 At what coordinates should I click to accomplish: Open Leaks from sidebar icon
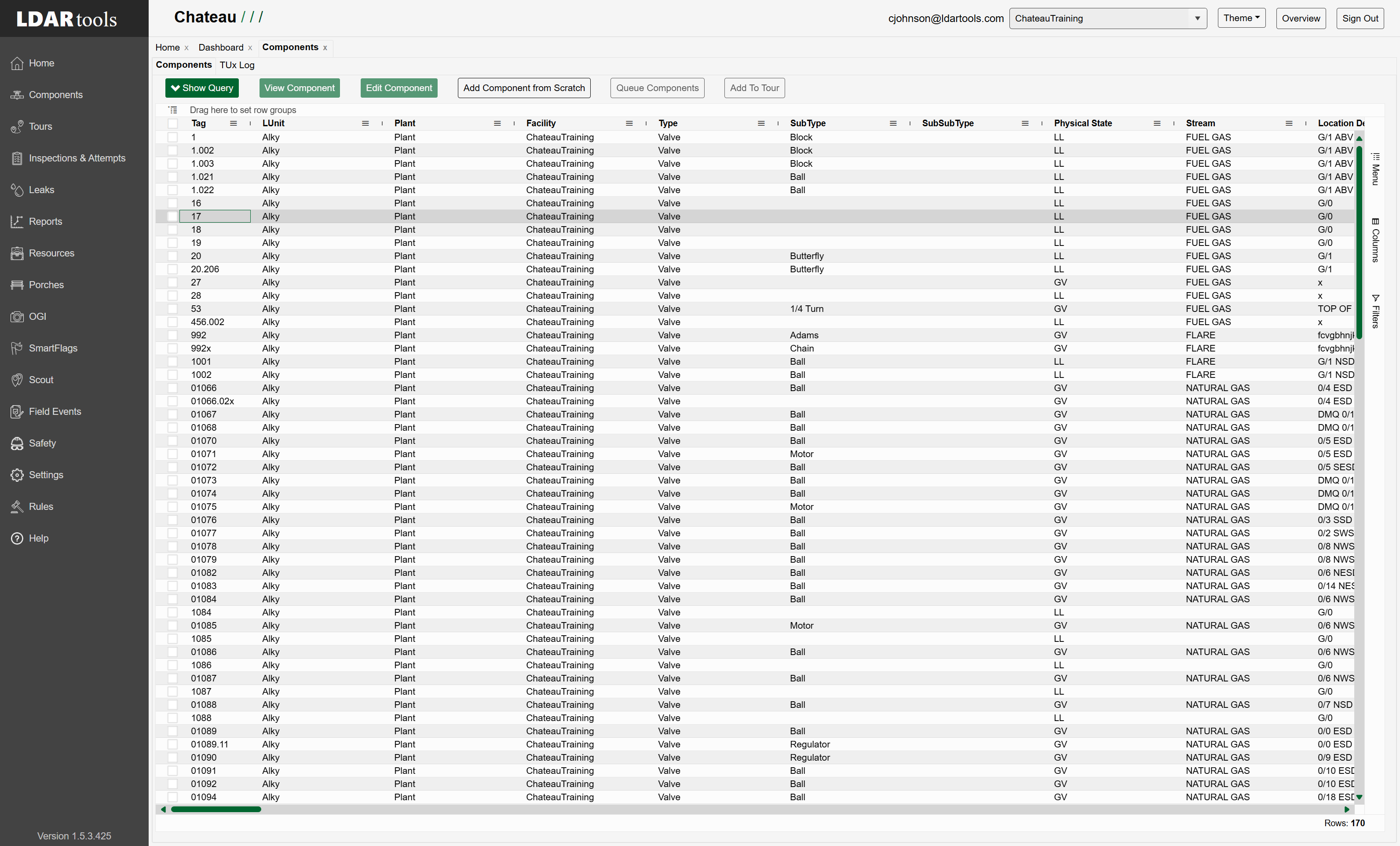coord(17,190)
